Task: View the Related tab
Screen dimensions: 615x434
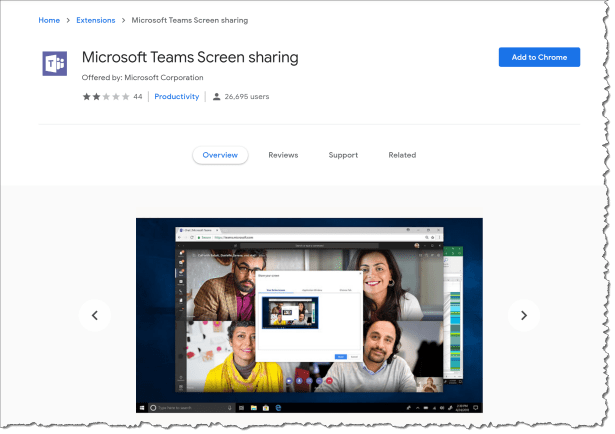Action: click(x=402, y=155)
